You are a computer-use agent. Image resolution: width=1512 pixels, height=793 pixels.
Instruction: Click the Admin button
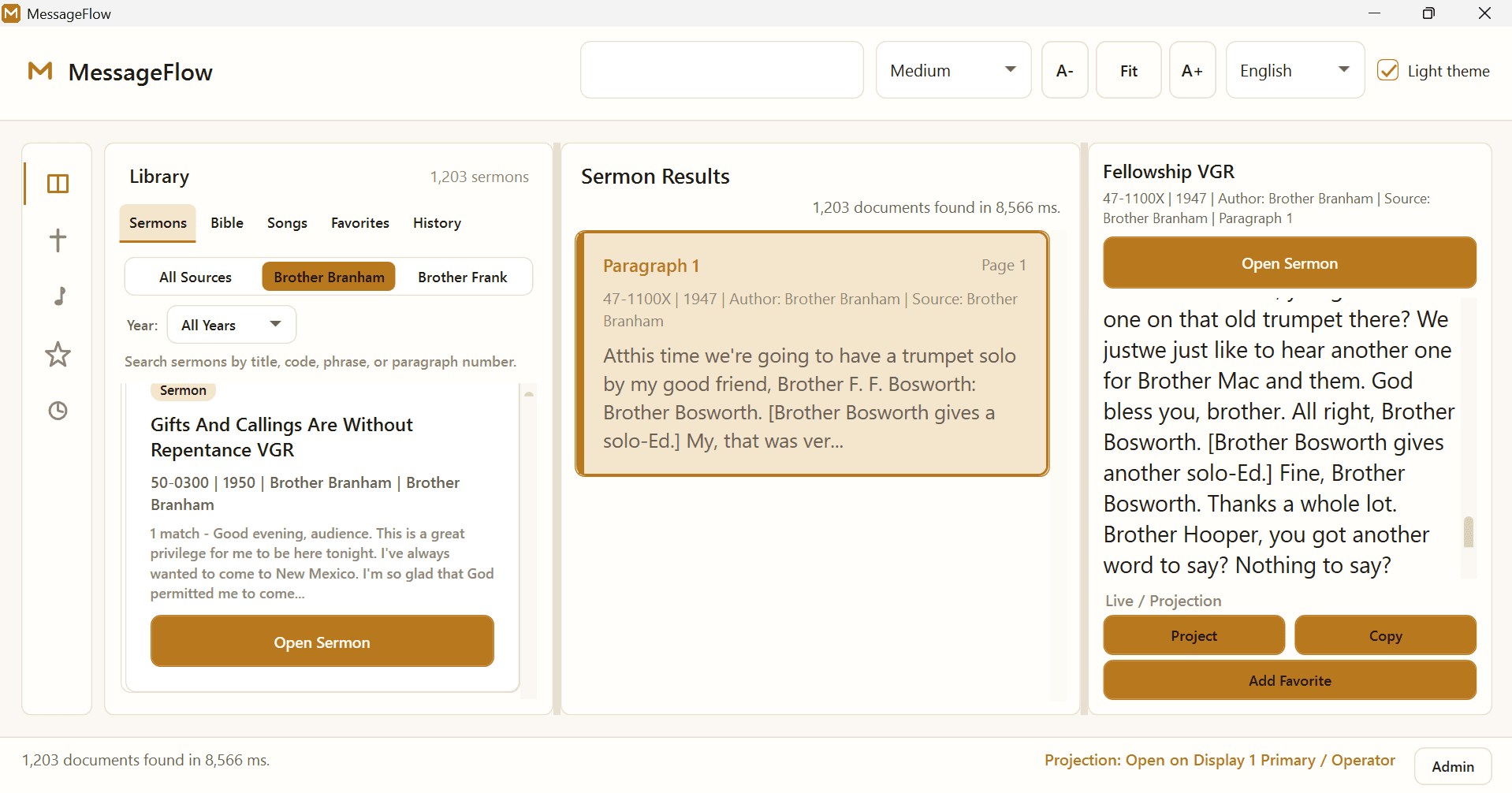tap(1452, 766)
